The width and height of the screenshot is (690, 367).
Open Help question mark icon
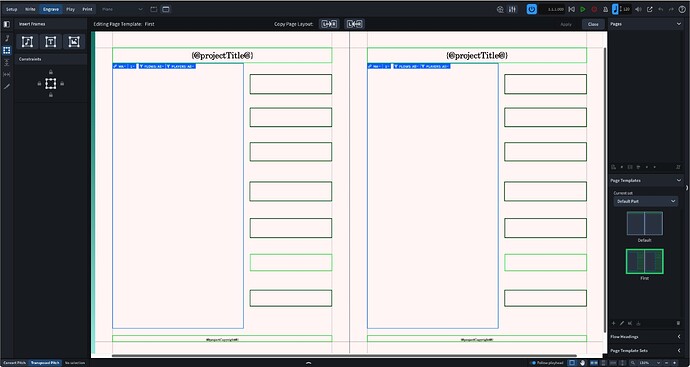tap(682, 9)
